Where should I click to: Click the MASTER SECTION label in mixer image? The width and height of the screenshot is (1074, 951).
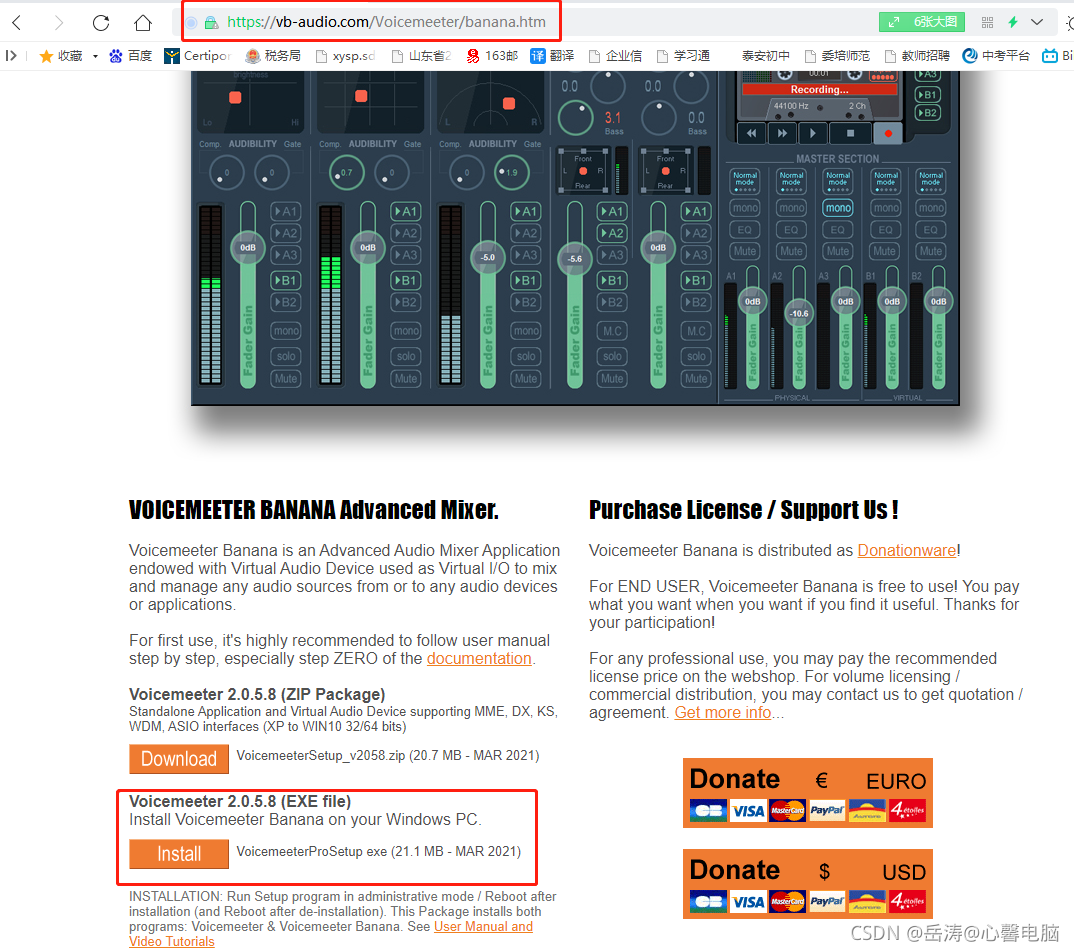837,158
